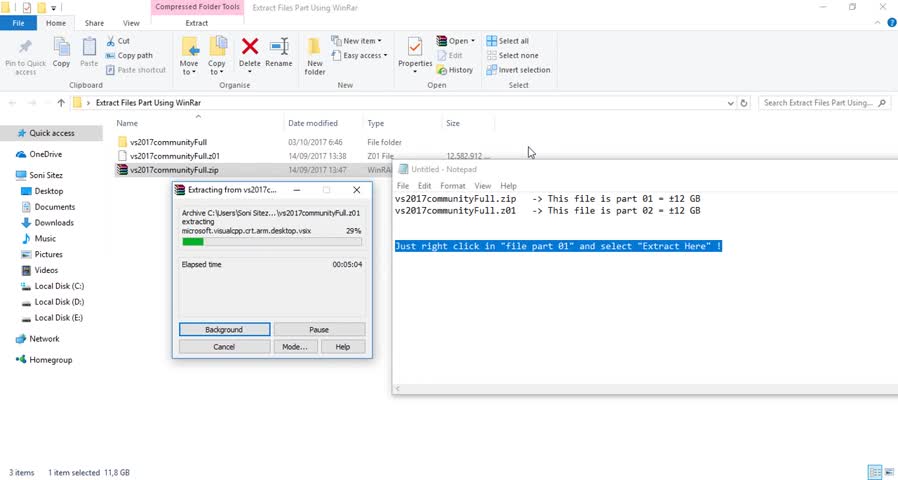
Task: Create a New folder from ribbon
Action: pyautogui.click(x=315, y=54)
